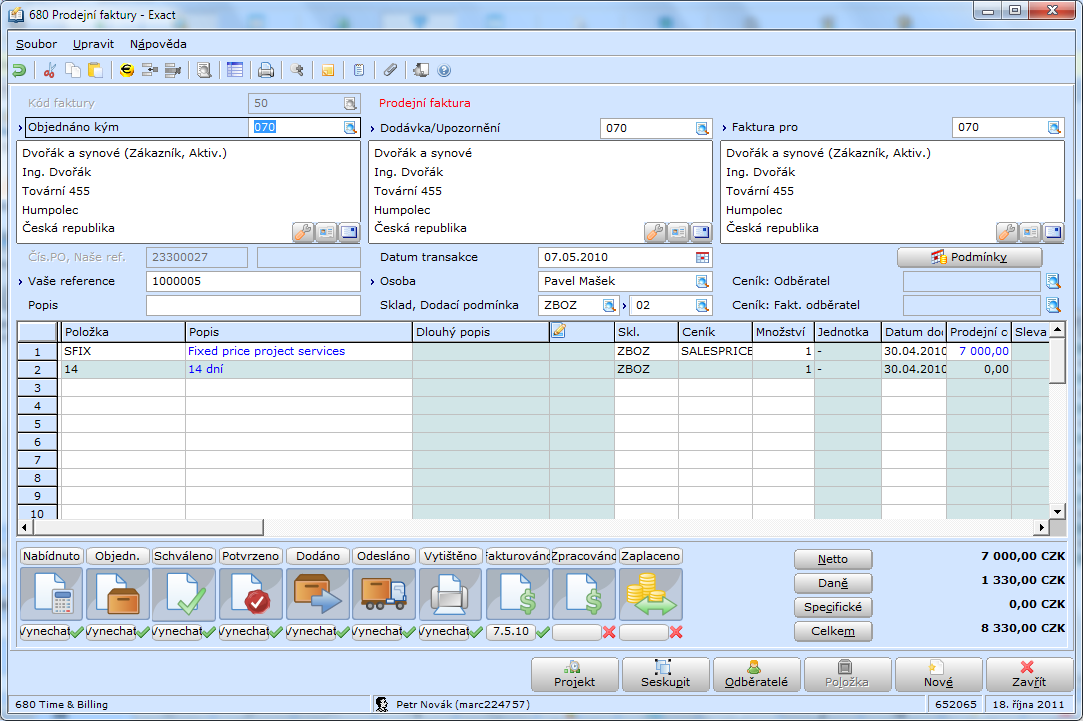
Task: Click the 7 000,00 price cell
Action: (979, 352)
